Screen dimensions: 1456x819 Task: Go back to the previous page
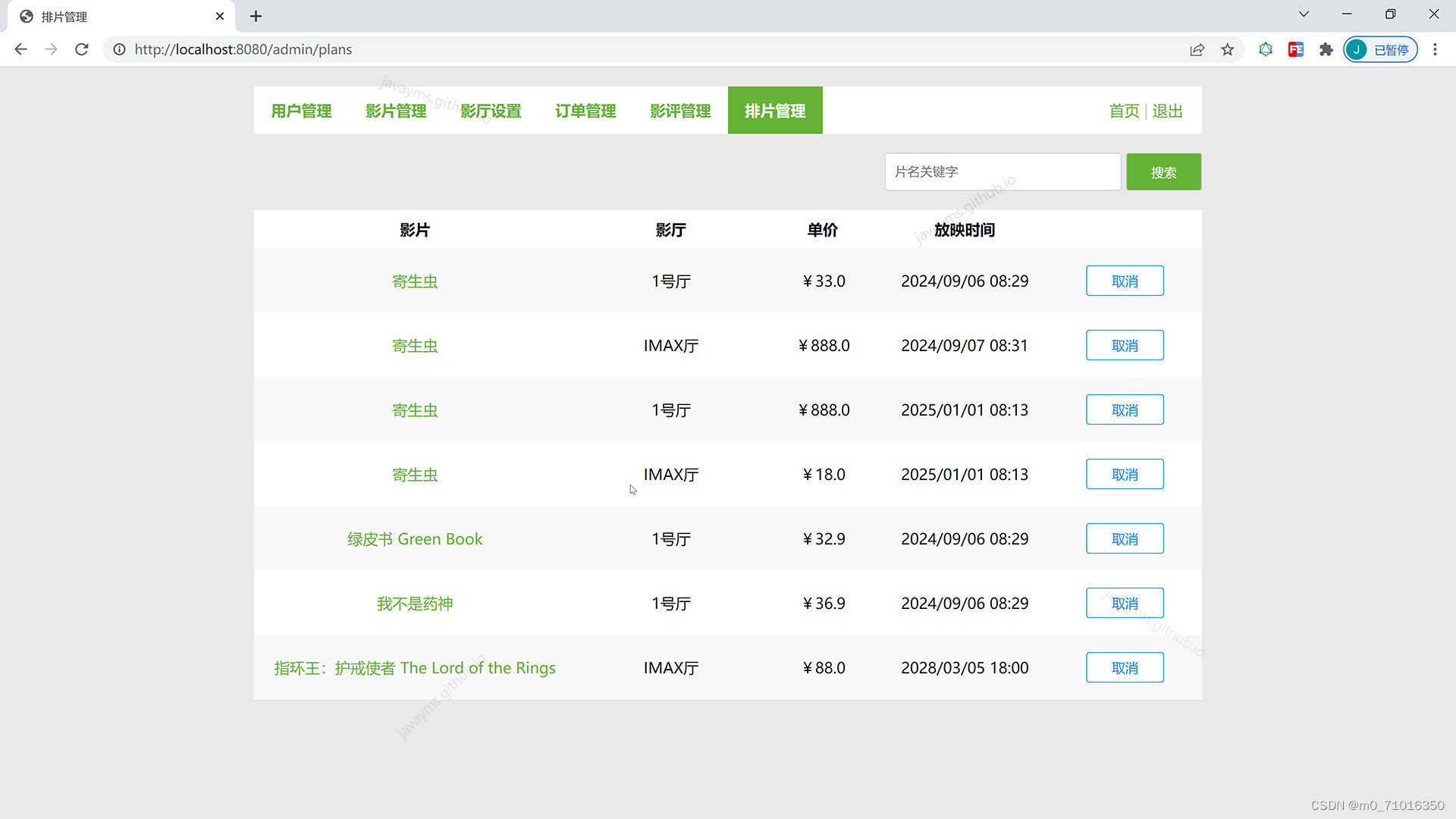20,49
